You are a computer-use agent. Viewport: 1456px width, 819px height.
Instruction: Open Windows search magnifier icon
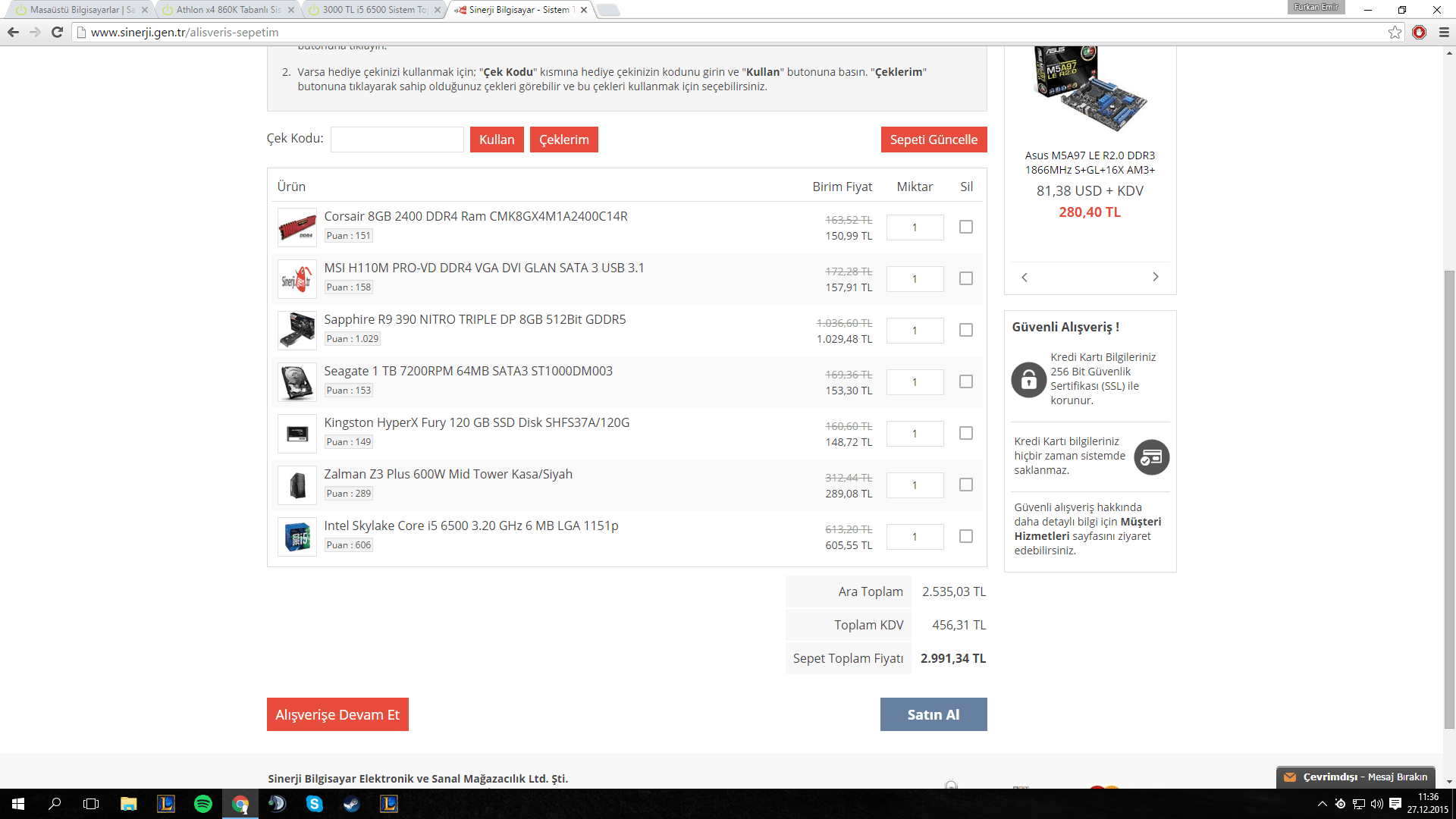click(x=55, y=804)
